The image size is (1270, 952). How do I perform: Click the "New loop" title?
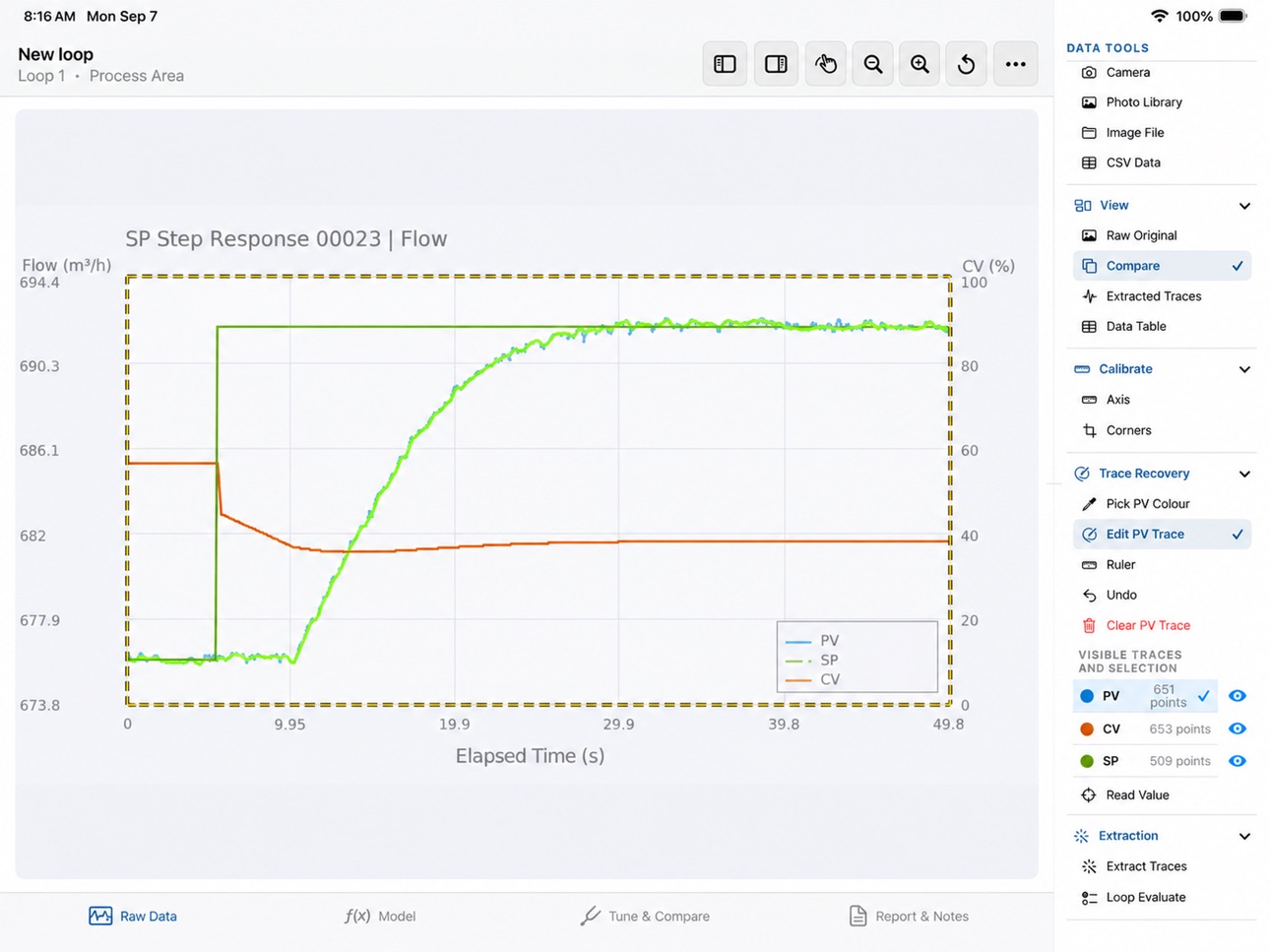[55, 54]
